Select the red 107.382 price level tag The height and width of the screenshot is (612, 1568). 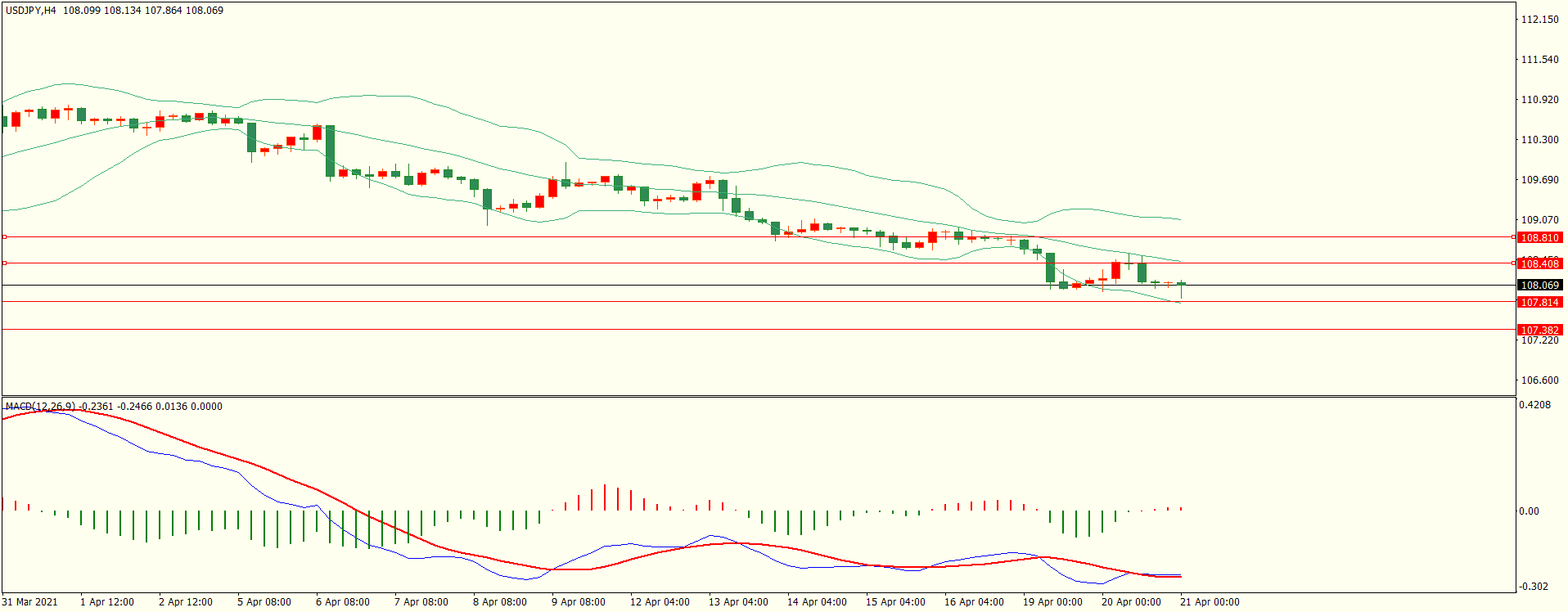click(1539, 330)
